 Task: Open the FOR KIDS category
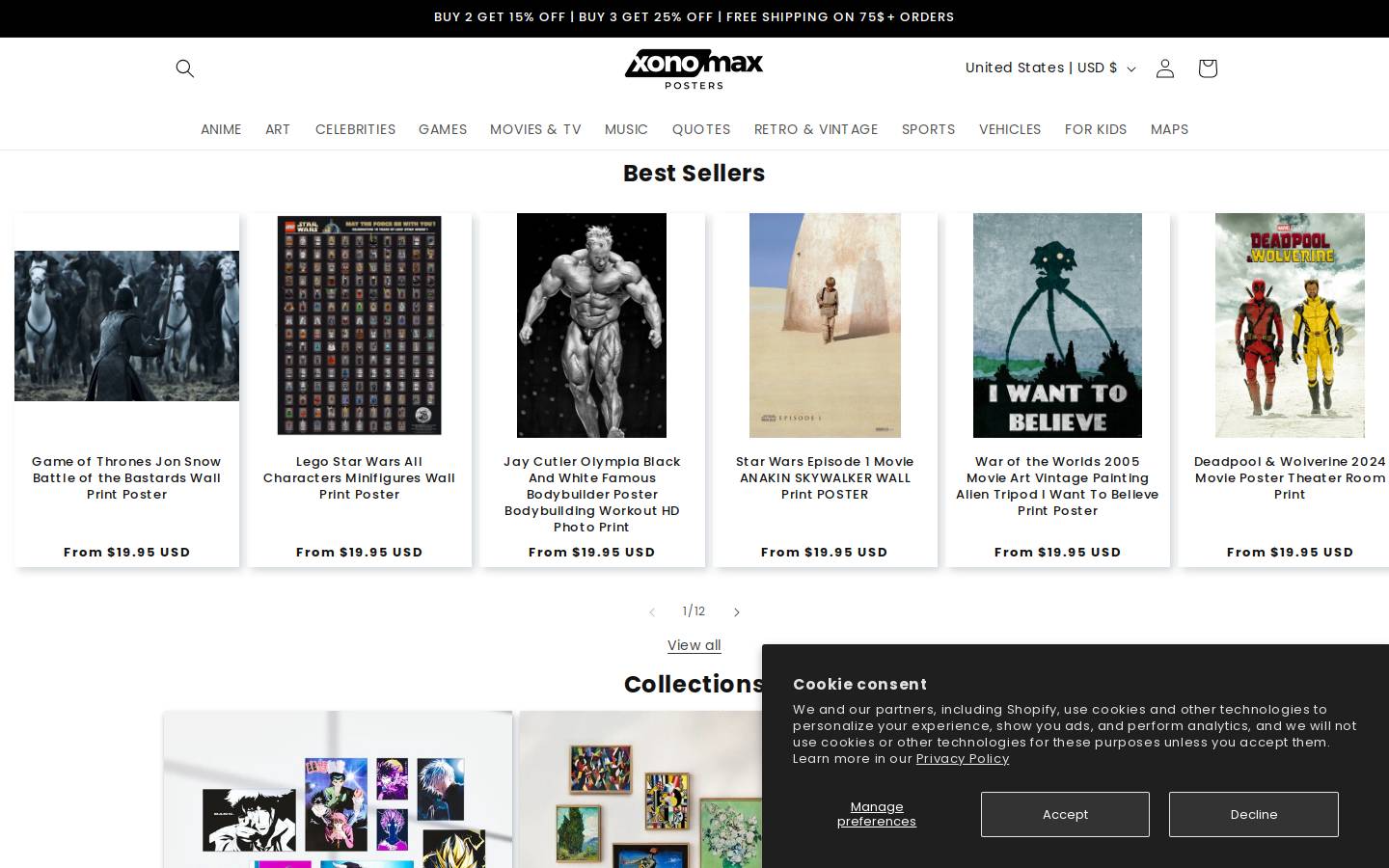tap(1096, 129)
